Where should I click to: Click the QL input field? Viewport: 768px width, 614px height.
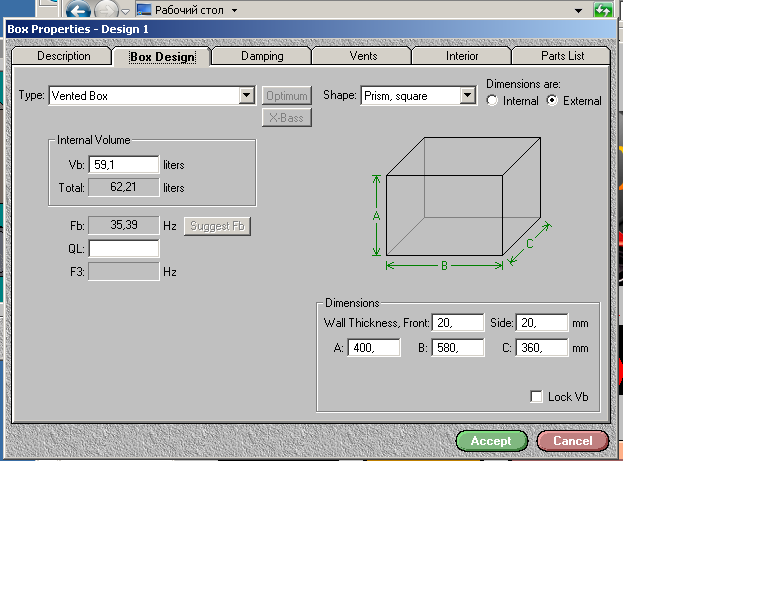point(124,249)
